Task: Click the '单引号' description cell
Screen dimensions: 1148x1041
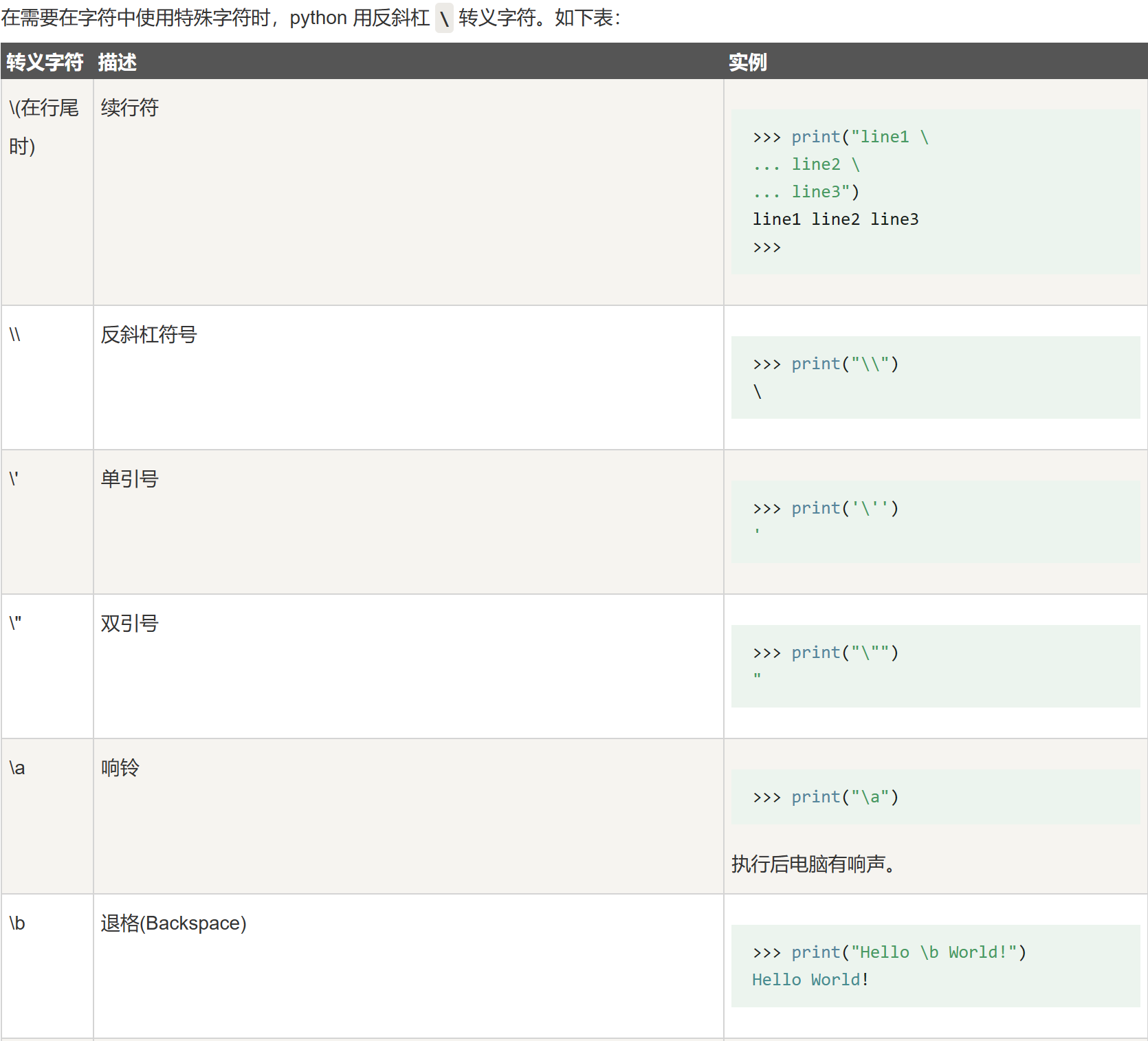Action: click(408, 522)
